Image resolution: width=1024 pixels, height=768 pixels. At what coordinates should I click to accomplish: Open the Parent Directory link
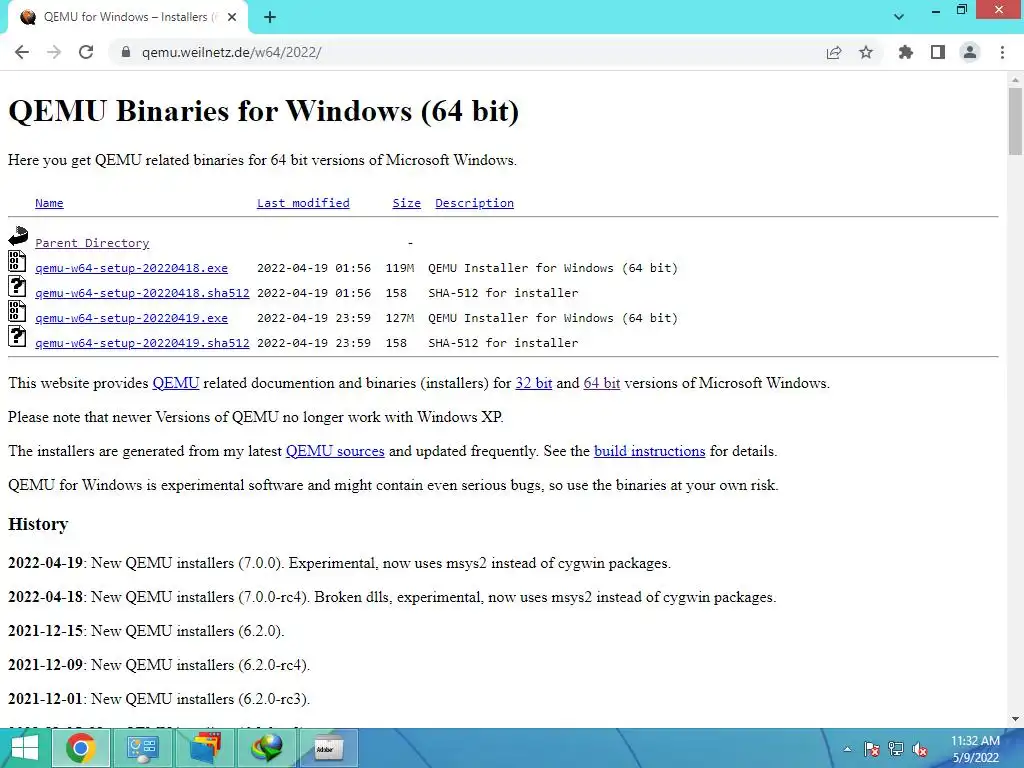[x=92, y=243]
